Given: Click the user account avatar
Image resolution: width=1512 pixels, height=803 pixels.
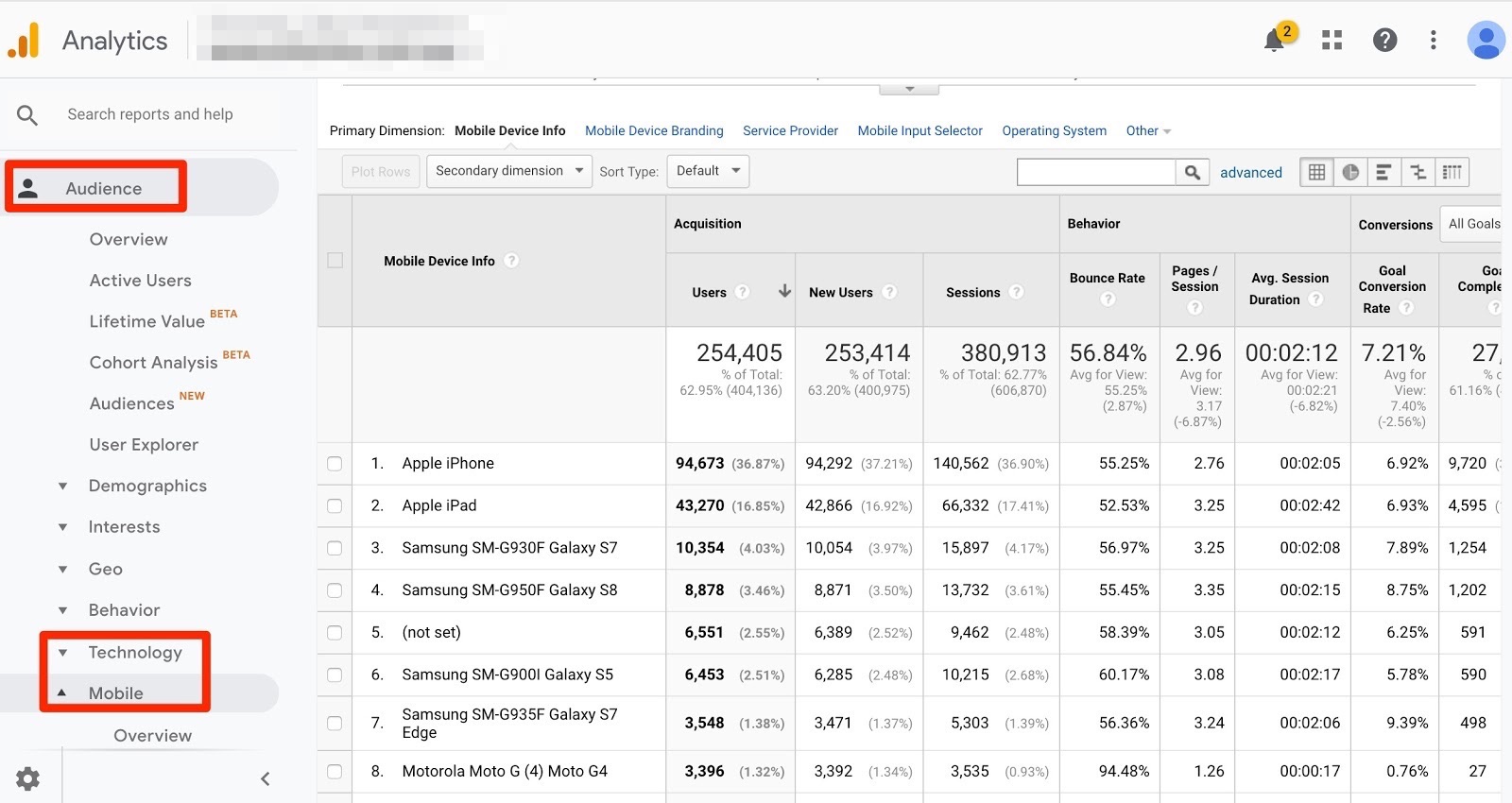Looking at the screenshot, I should pos(1486,40).
